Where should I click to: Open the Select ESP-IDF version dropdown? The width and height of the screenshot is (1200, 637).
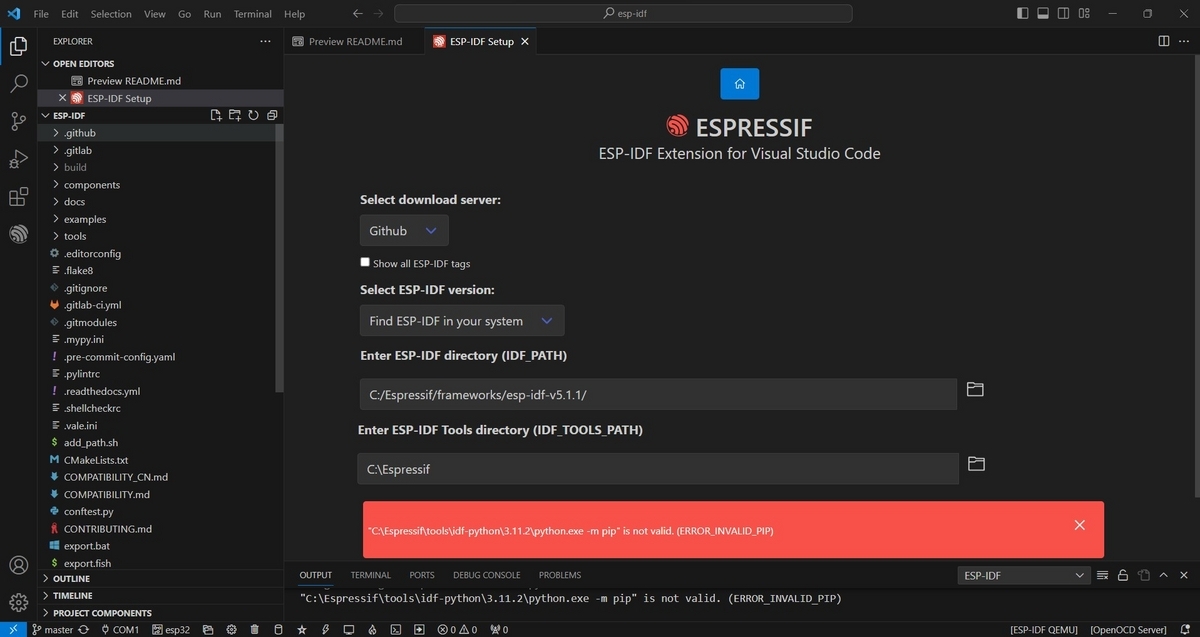(462, 321)
